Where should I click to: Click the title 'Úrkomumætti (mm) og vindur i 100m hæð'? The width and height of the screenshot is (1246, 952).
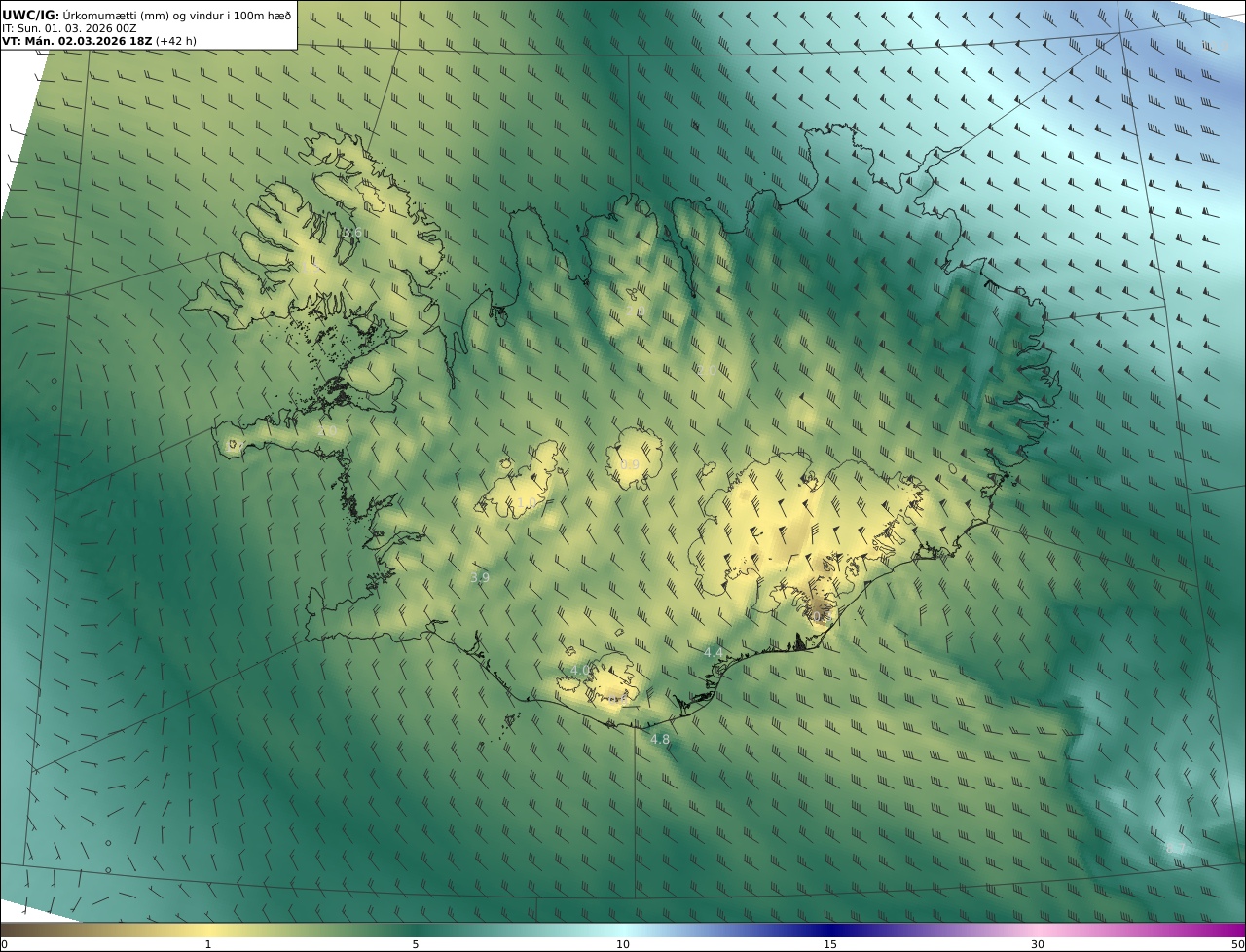click(177, 15)
